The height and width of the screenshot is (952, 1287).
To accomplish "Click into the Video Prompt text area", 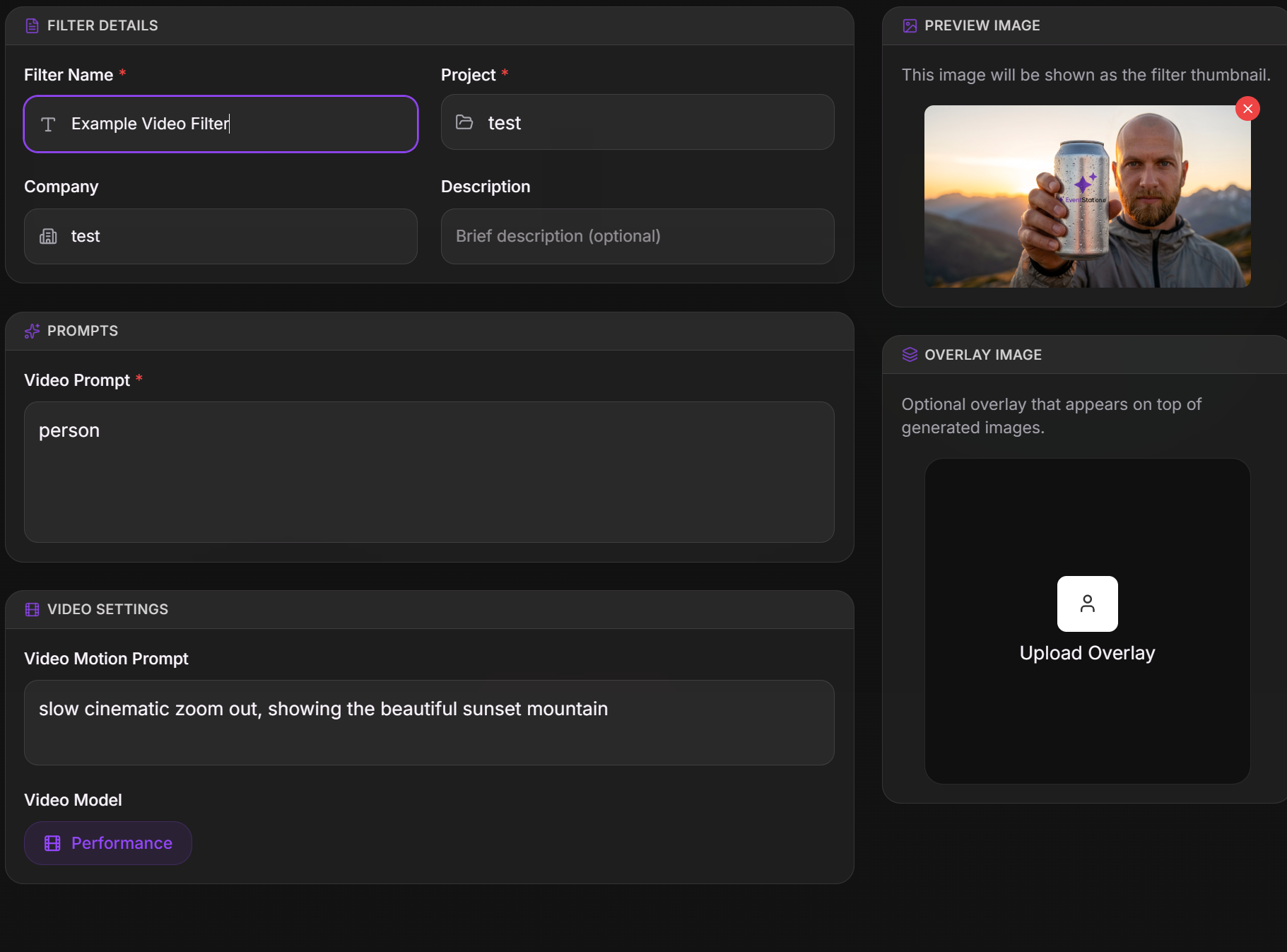I will tap(429, 472).
